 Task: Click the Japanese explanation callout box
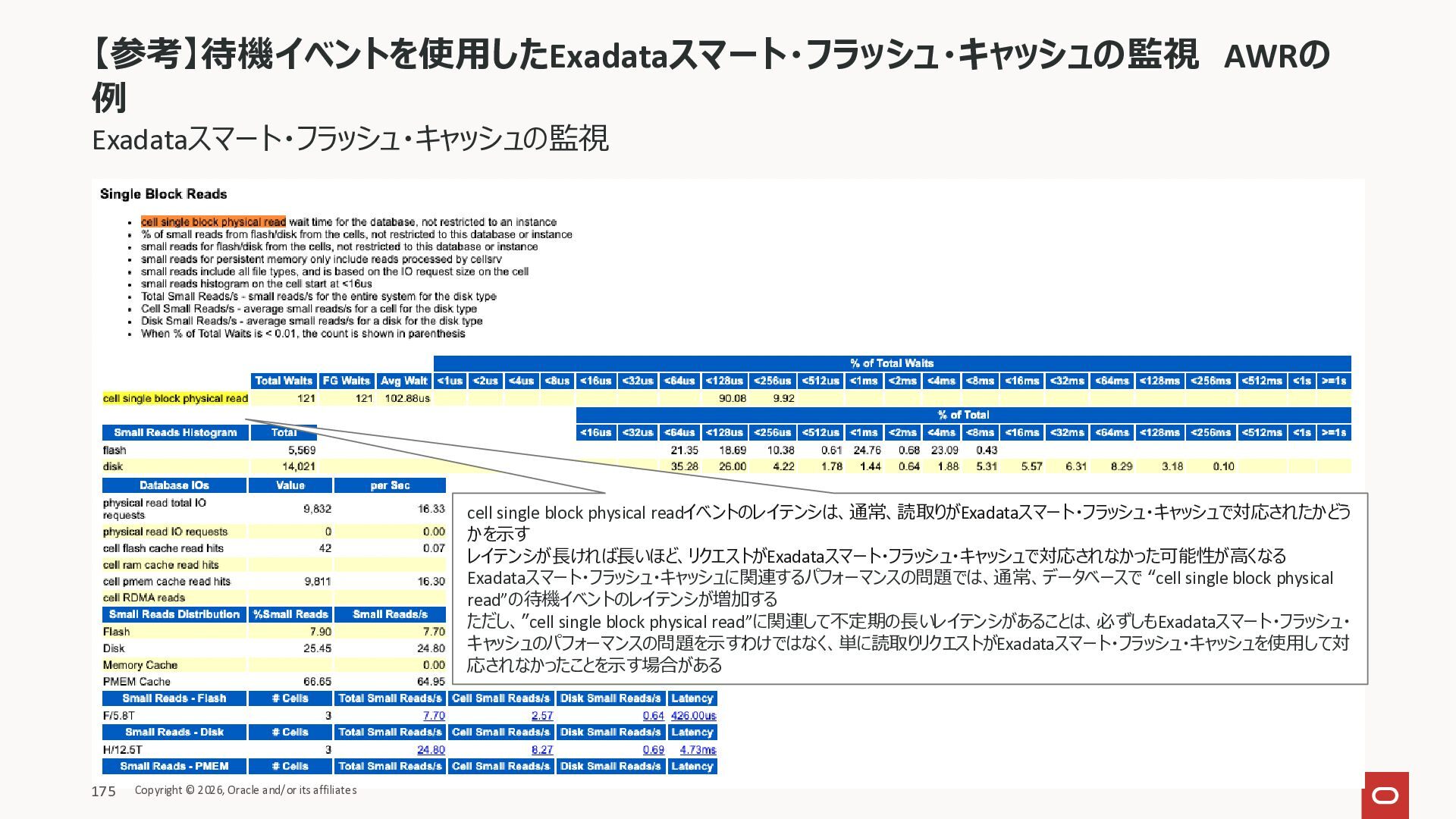tap(908, 588)
